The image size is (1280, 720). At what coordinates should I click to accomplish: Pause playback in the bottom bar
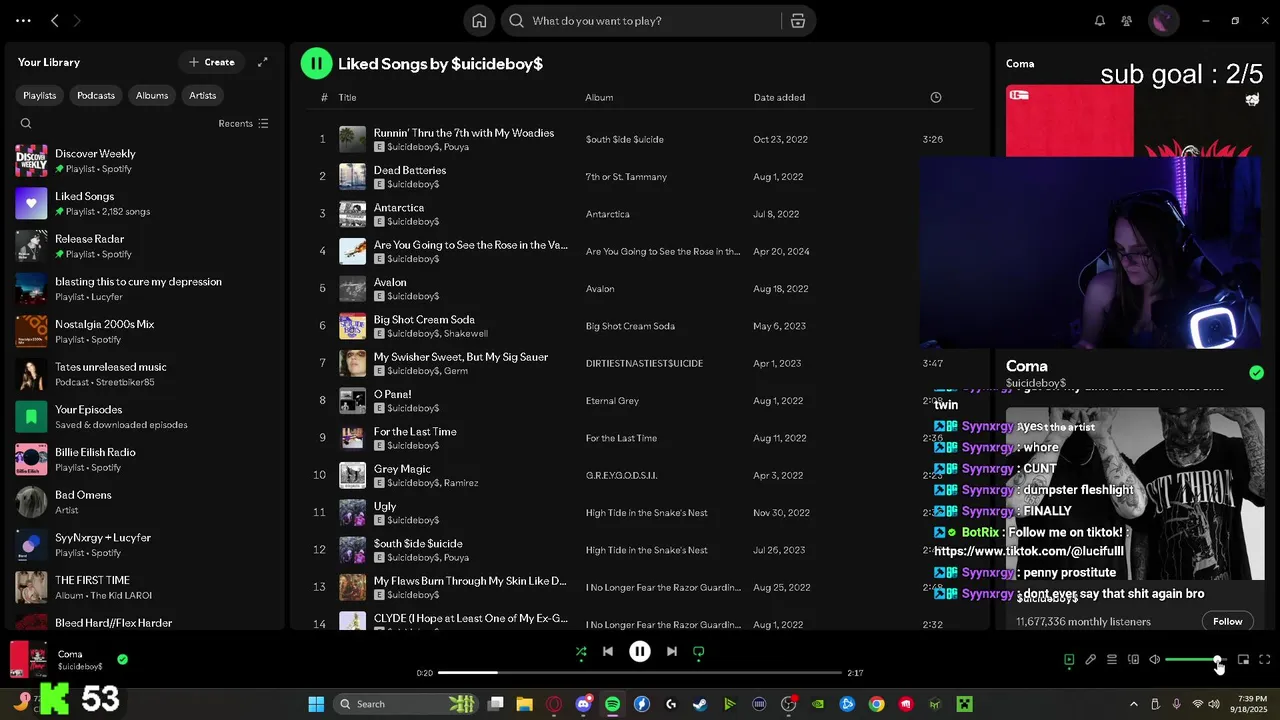tap(640, 651)
